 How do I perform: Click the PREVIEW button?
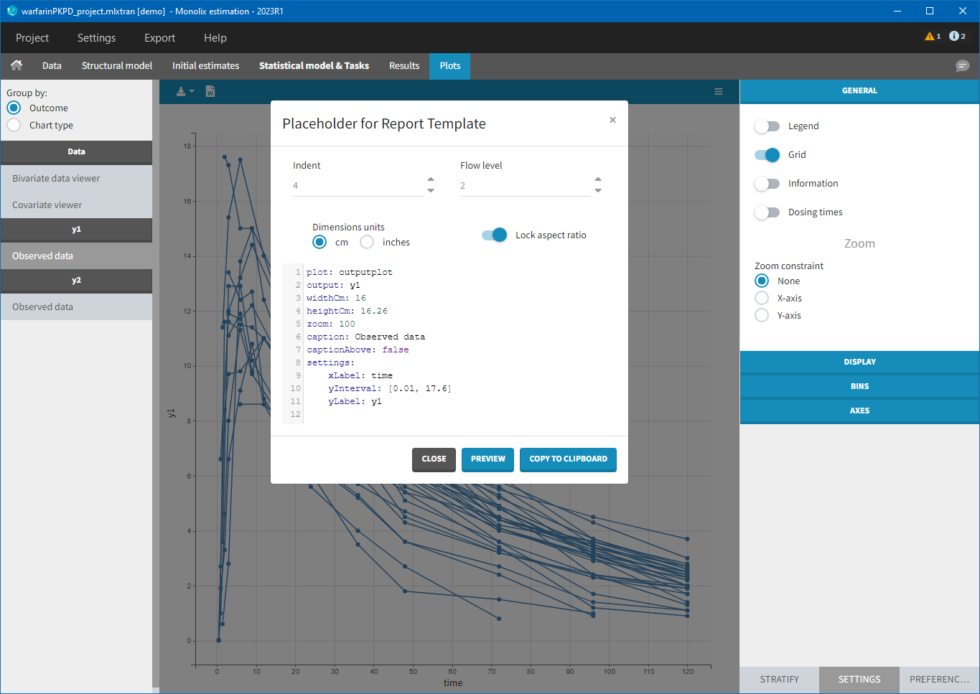(x=487, y=459)
